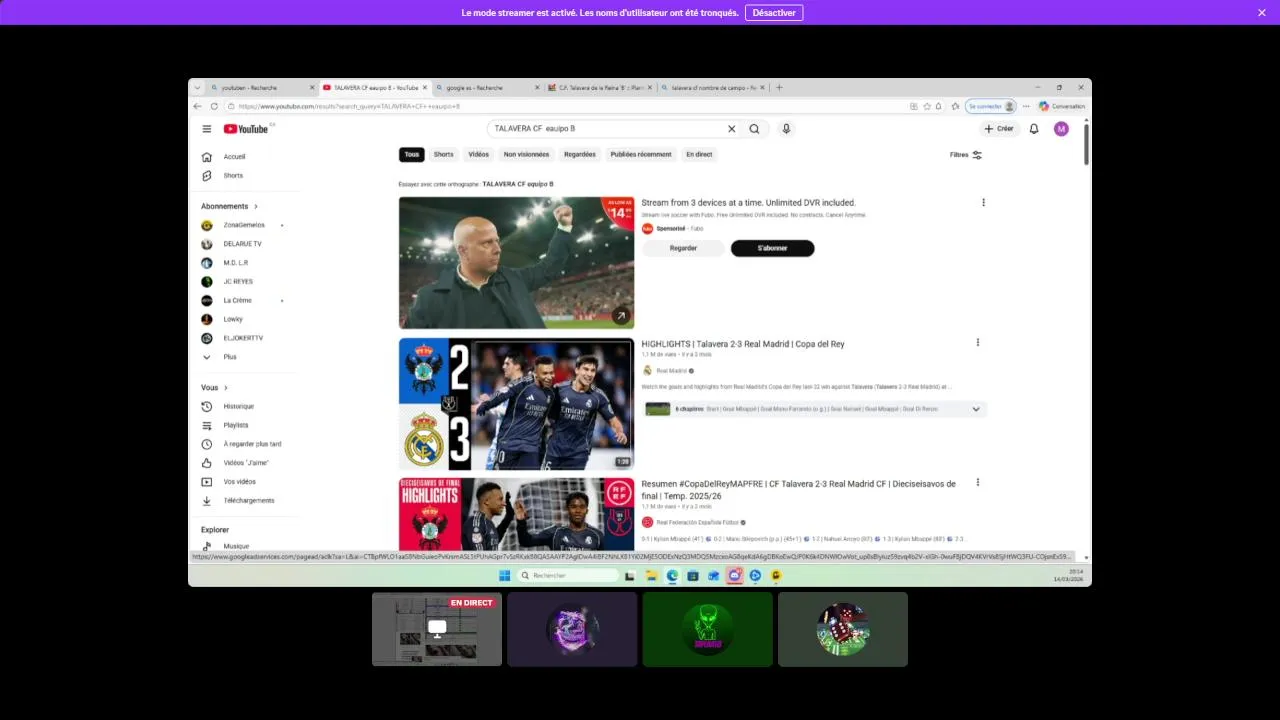This screenshot has width=1280, height=720.
Task: Open Discord from the taskbar
Action: tap(735, 575)
